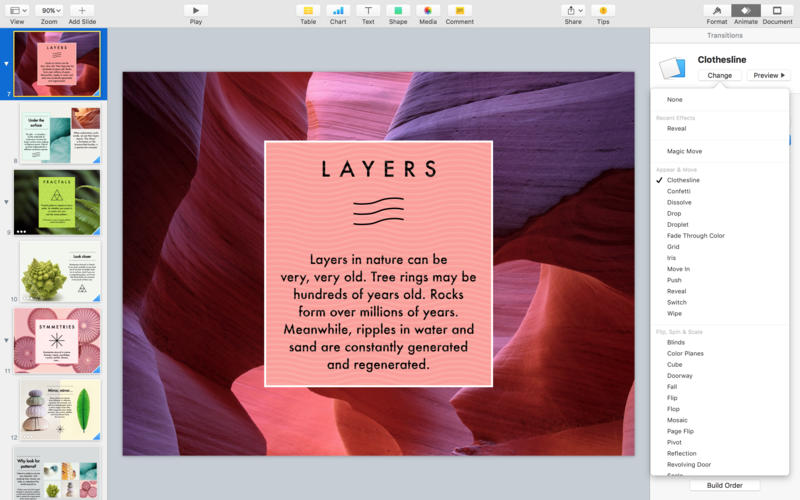The image size is (800, 500).
Task: Open the View options dropdown
Action: [x=17, y=10]
